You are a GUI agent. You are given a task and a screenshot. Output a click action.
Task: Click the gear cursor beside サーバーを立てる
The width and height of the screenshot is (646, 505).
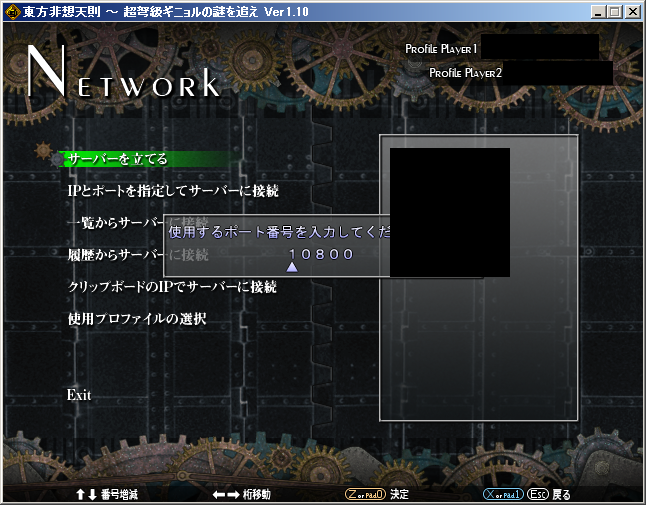point(49,154)
